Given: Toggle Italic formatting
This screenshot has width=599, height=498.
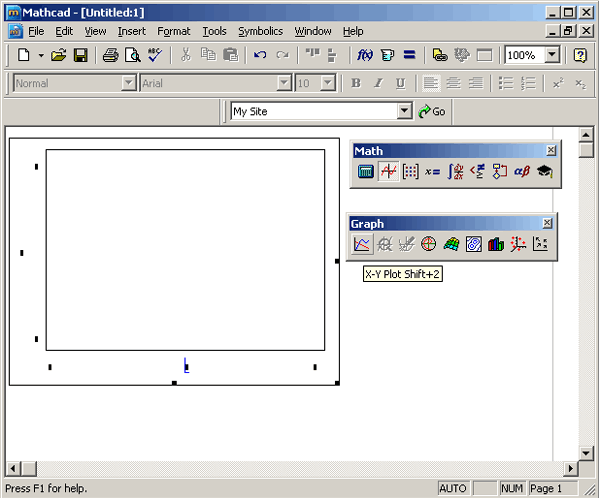Looking at the screenshot, I should (x=378, y=83).
